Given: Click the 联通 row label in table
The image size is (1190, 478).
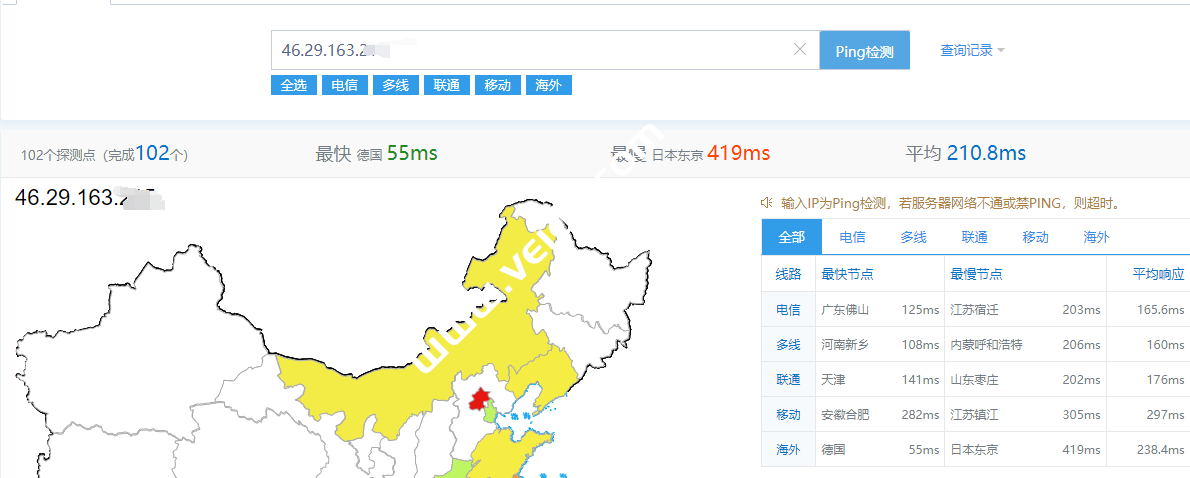Looking at the screenshot, I should (788, 379).
